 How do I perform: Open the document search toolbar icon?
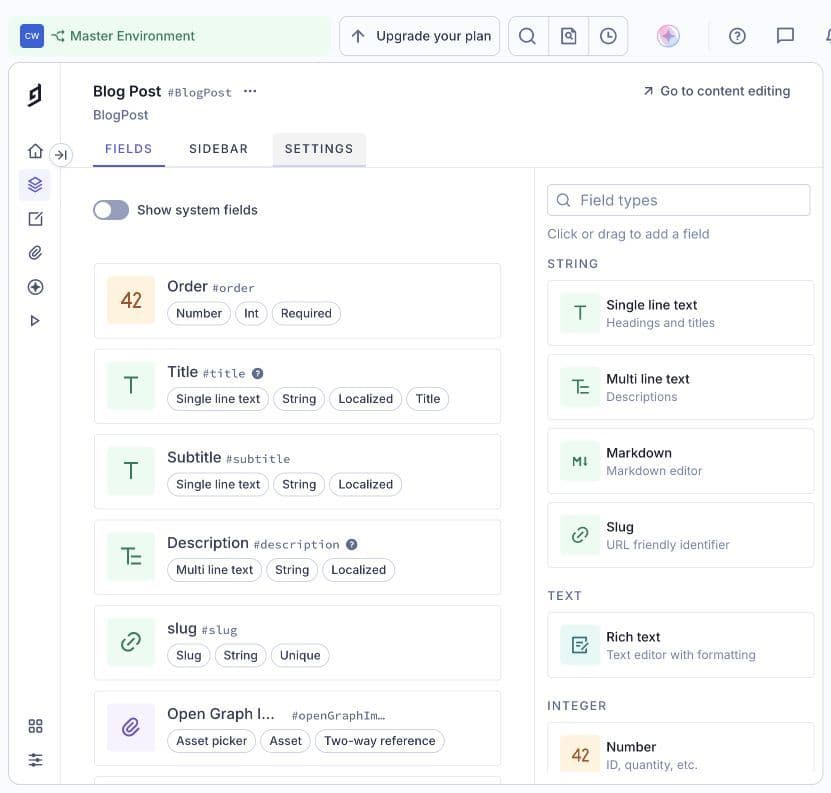tap(568, 36)
